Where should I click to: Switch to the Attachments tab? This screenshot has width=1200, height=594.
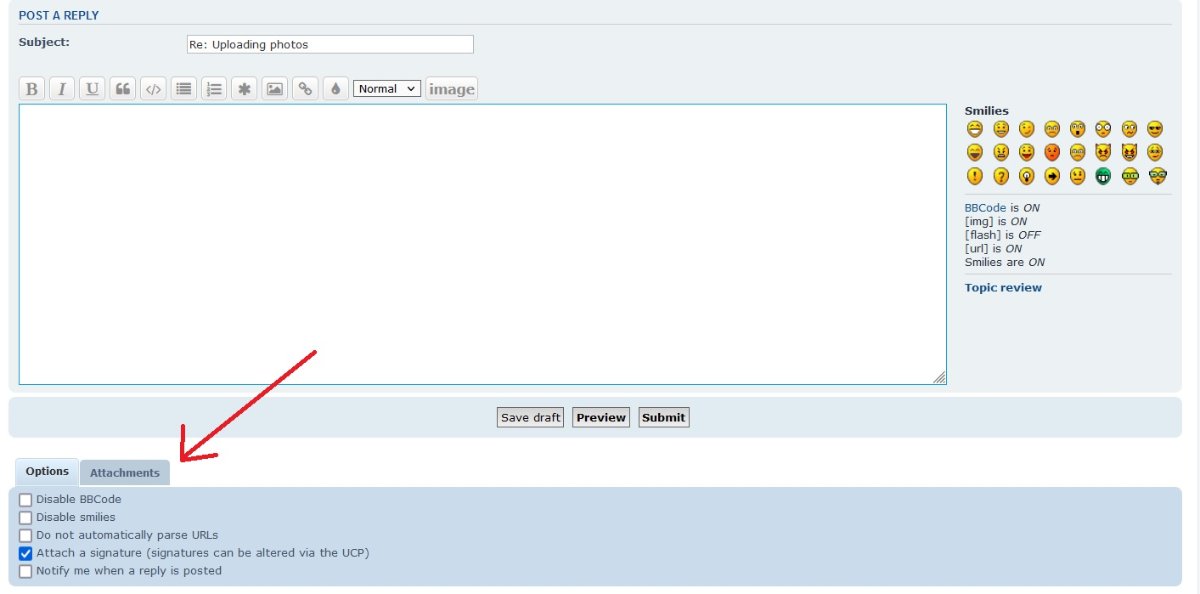(125, 473)
